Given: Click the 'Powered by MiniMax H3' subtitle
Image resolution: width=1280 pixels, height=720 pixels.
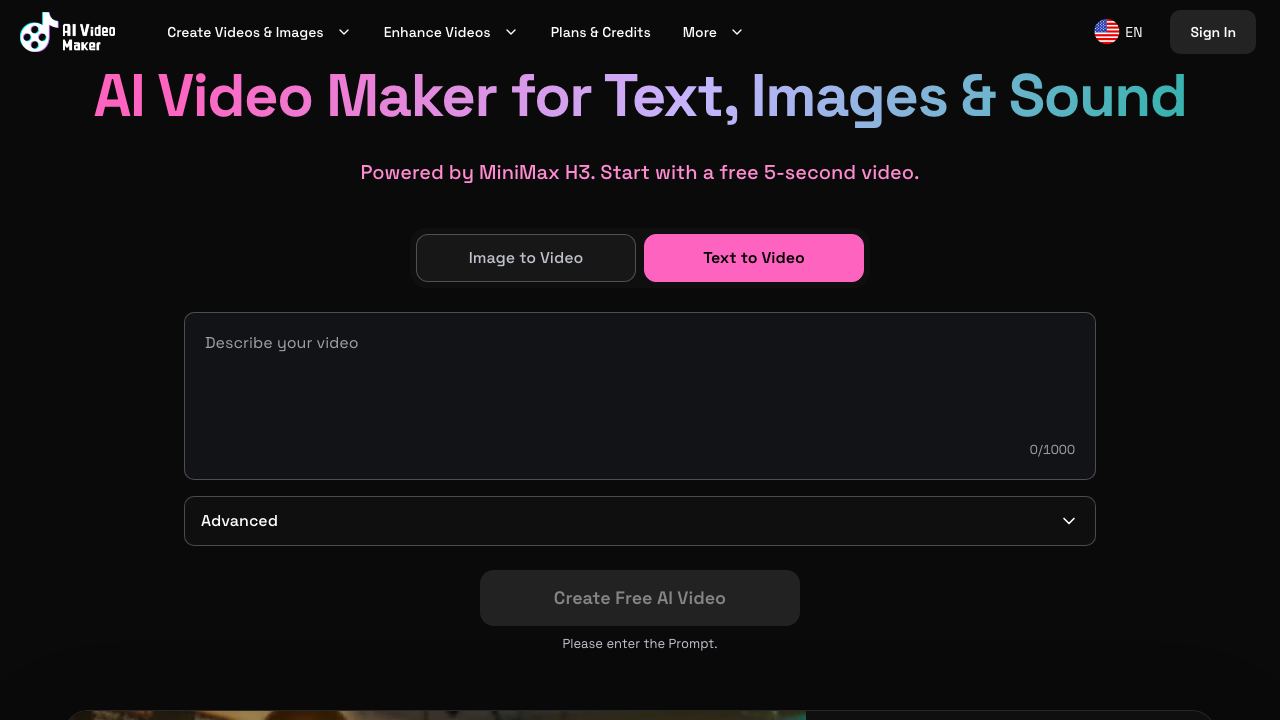Looking at the screenshot, I should [x=640, y=172].
